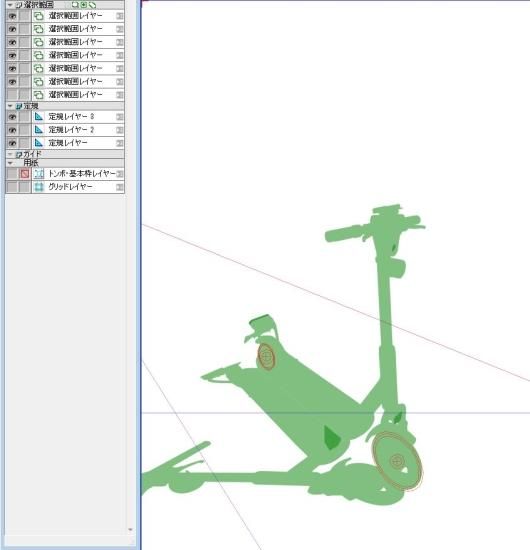Collapse the 選択範囲 layer group
Screen dimensions: 530x550
point(10,5)
